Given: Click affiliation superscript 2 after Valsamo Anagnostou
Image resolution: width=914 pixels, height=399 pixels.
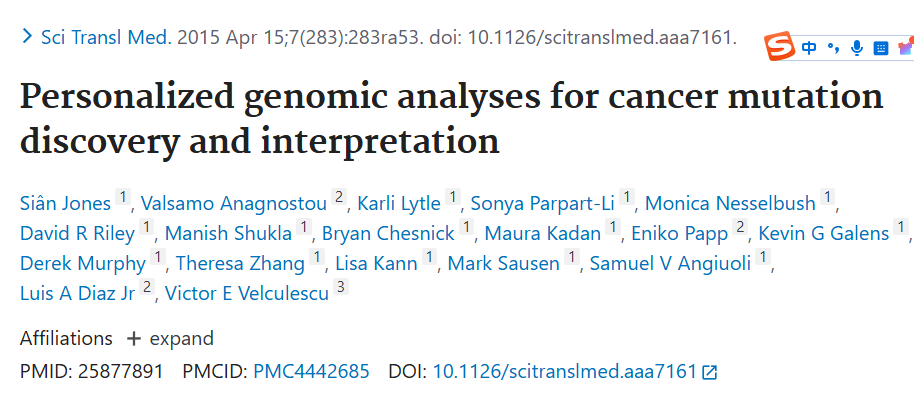Looking at the screenshot, I should [339, 197].
